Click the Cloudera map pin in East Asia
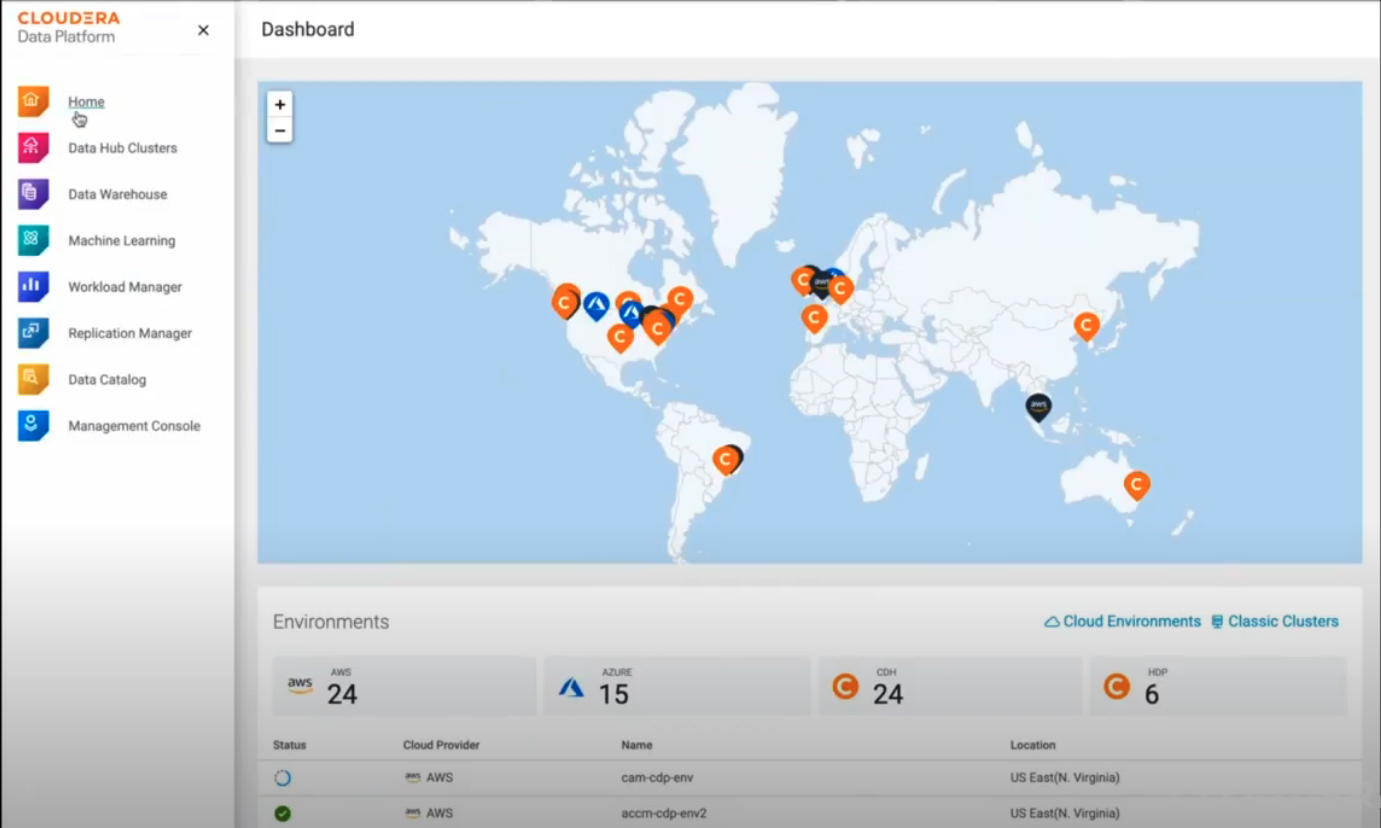This screenshot has width=1381, height=828. (1086, 326)
